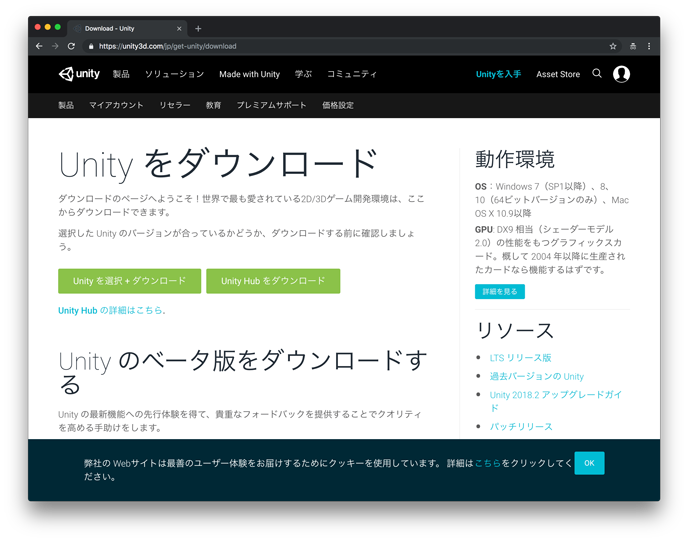Click こちら link in cookie banner

point(487,463)
